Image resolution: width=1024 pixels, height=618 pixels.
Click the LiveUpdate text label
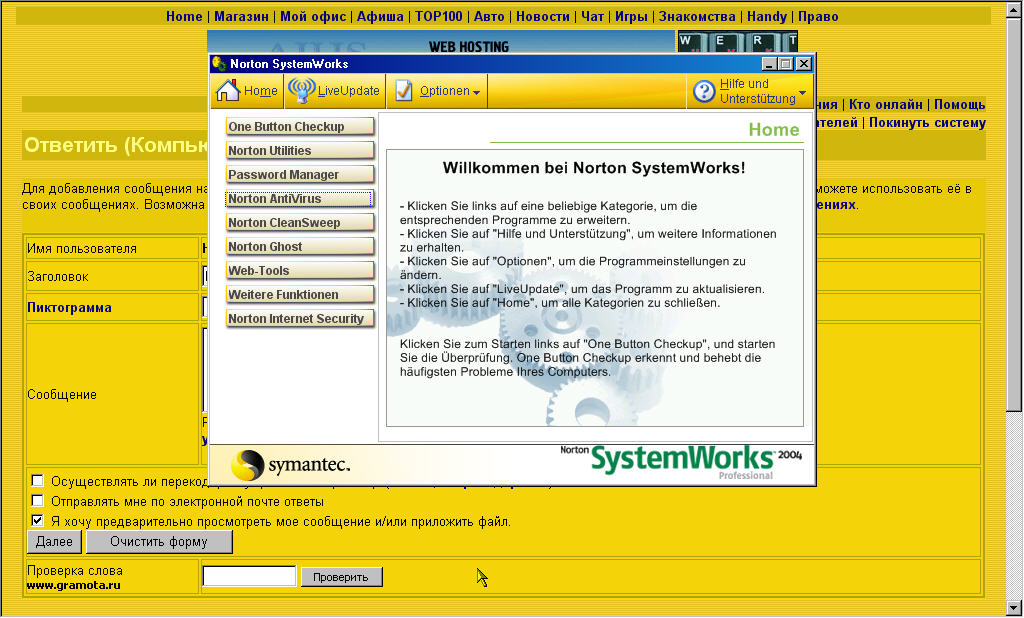coord(349,91)
